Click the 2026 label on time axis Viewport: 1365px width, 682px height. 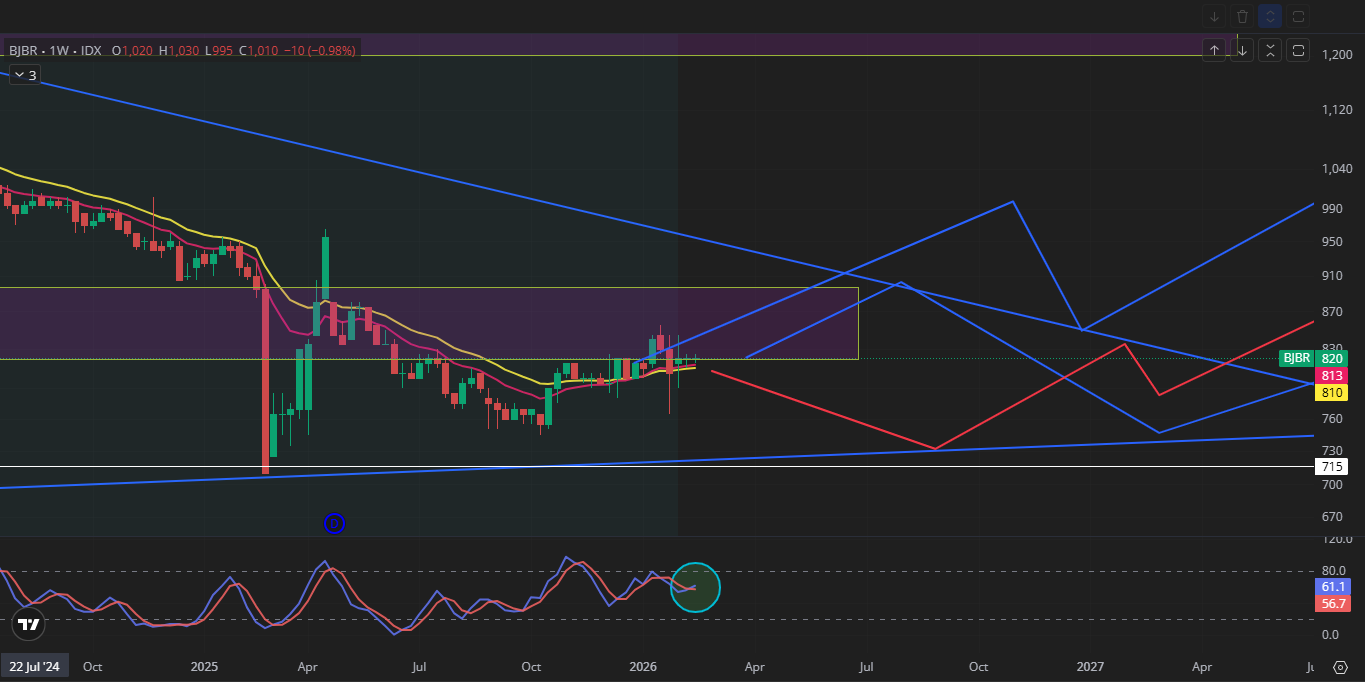tap(643, 666)
